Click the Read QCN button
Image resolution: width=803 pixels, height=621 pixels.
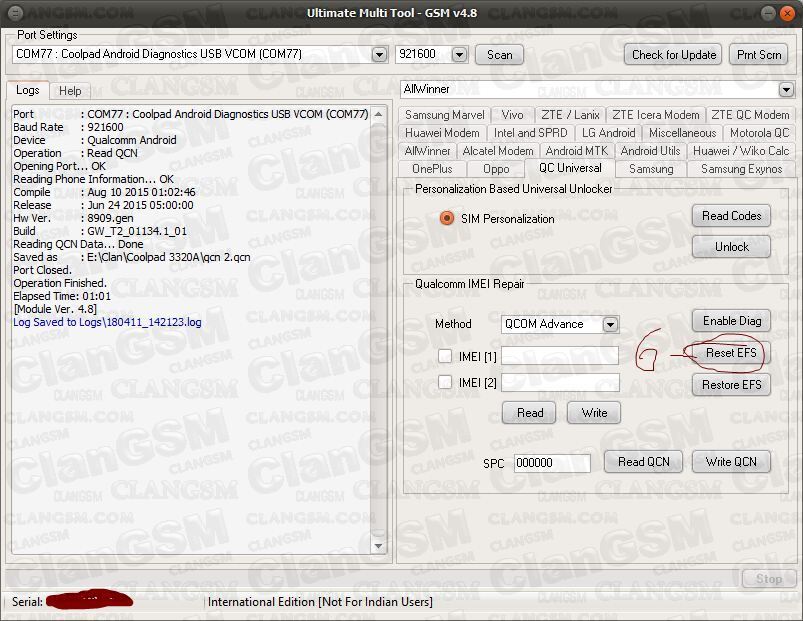(643, 462)
